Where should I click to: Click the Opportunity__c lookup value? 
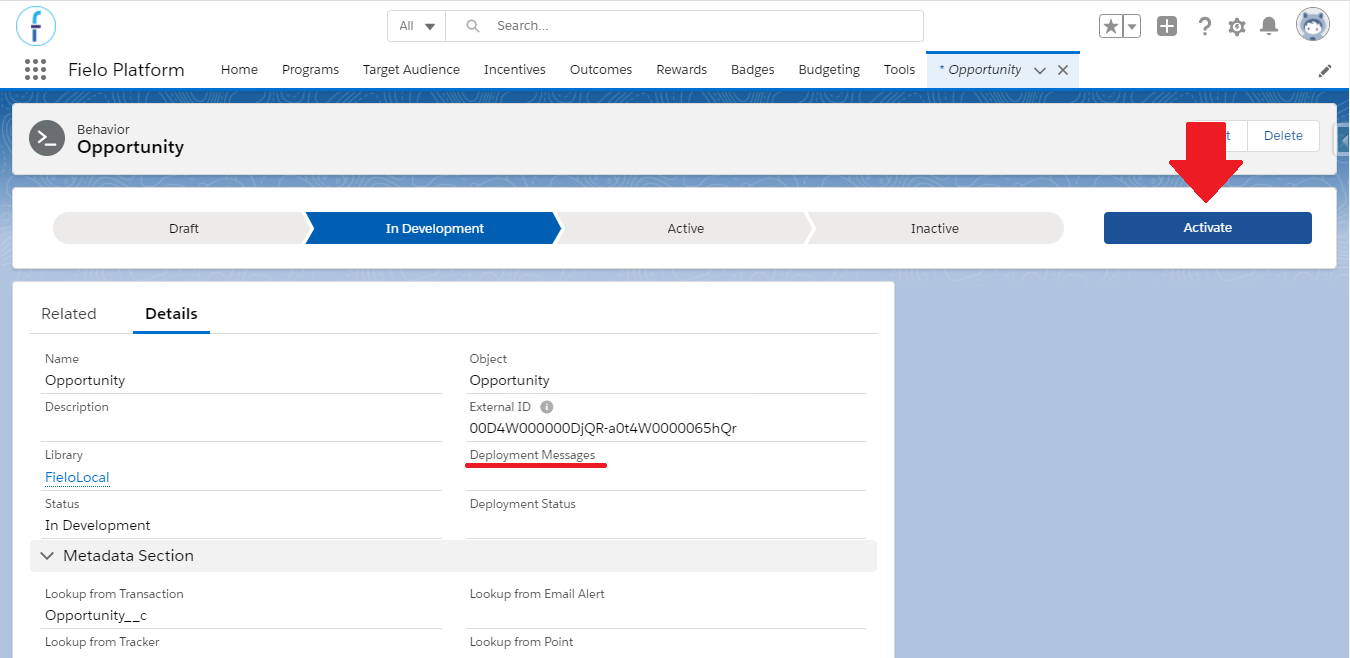(96, 615)
